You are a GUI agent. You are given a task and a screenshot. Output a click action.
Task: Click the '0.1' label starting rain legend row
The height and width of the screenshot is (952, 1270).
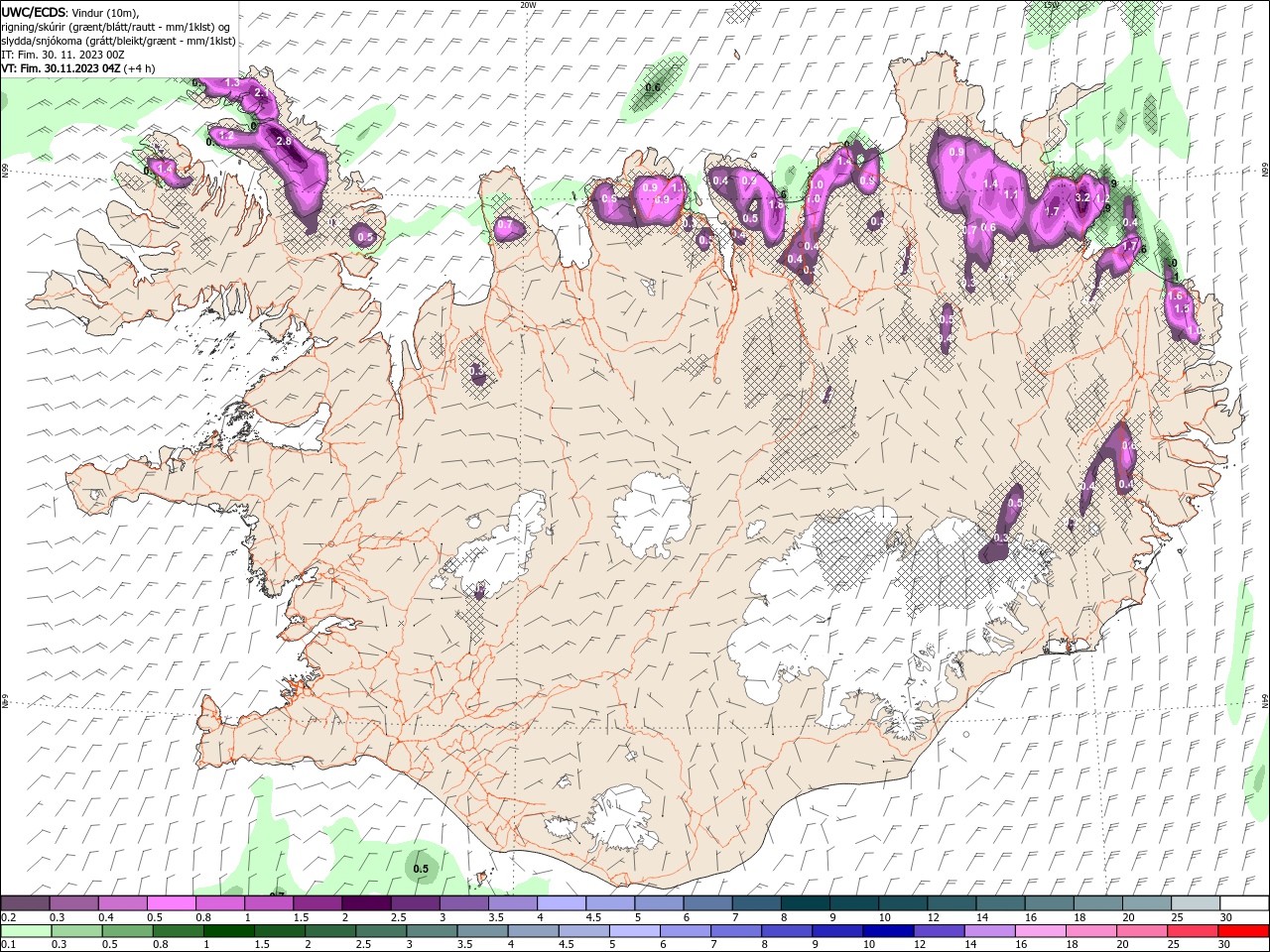[x=8, y=944]
